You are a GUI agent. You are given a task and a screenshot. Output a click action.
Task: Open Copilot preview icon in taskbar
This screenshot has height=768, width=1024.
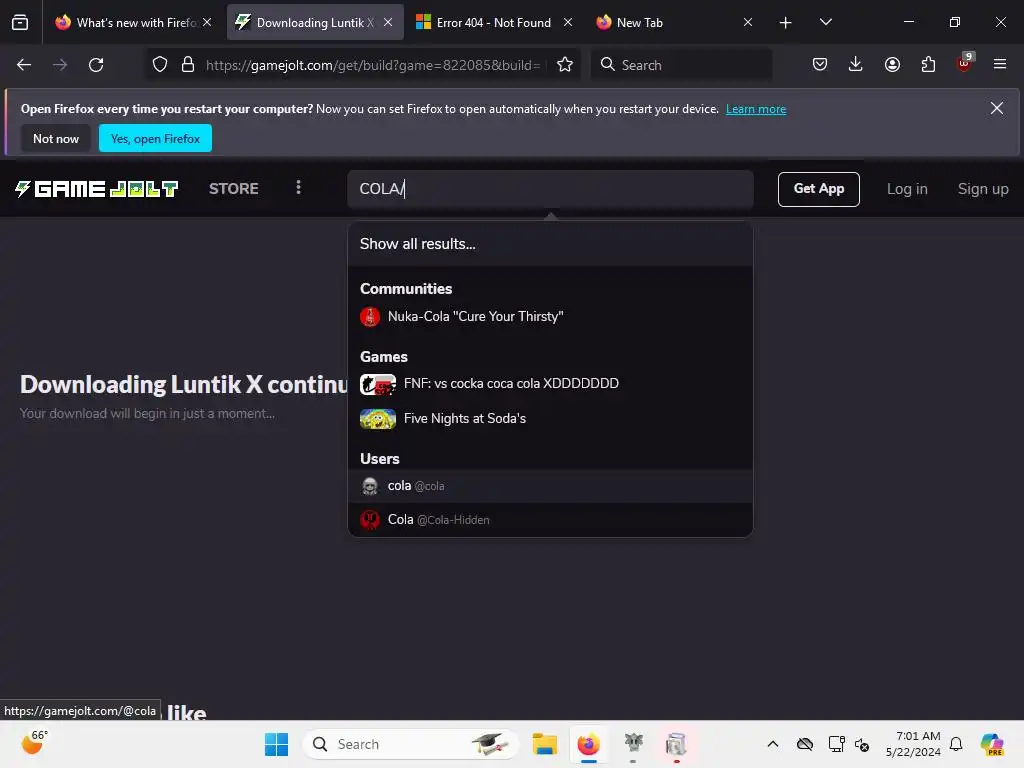click(x=991, y=744)
